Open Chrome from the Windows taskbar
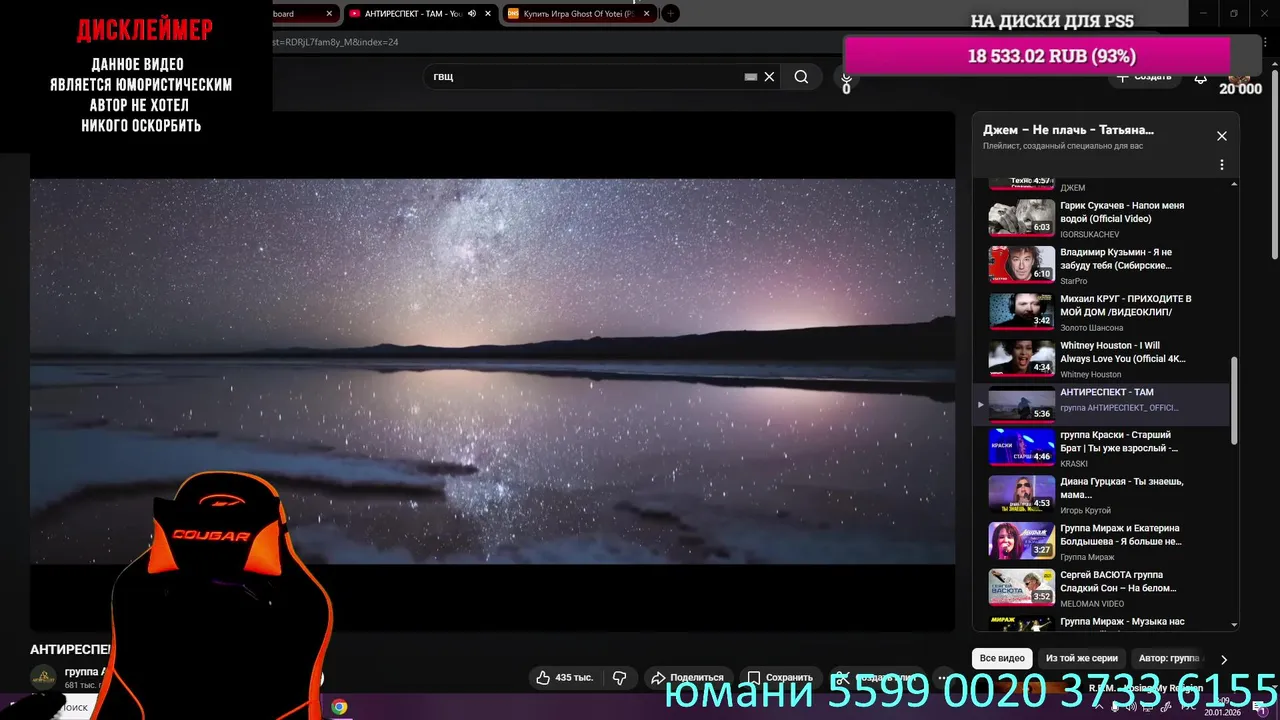1280x720 pixels. [x=339, y=707]
